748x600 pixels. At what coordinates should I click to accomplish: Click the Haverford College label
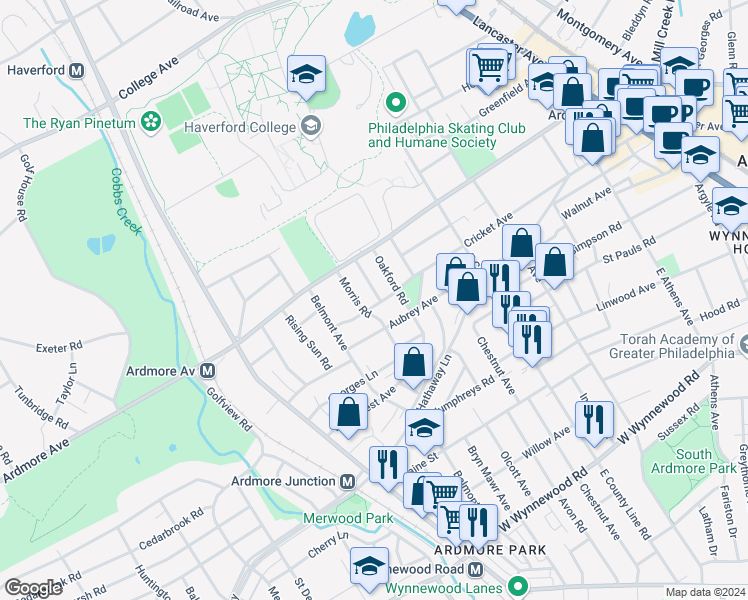[x=240, y=127]
